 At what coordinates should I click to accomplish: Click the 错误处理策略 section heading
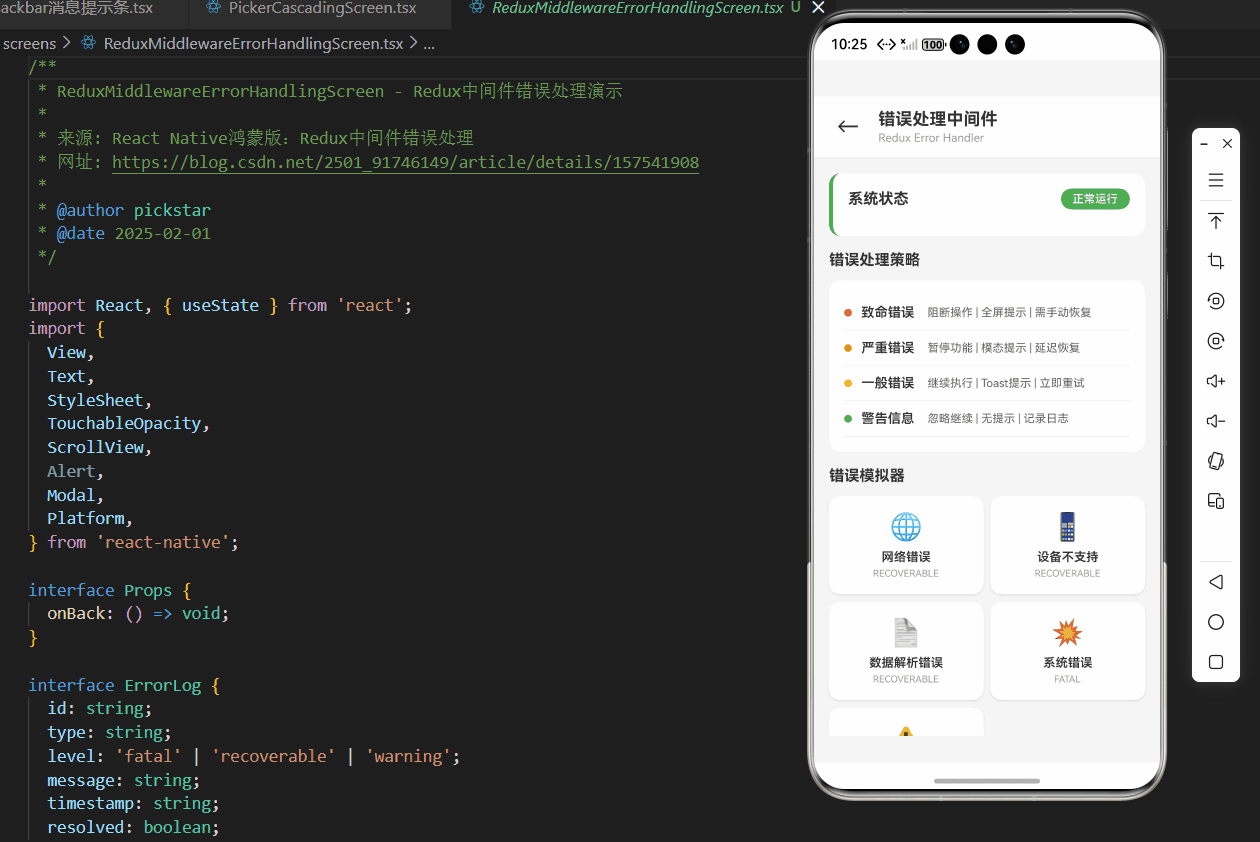(874, 260)
